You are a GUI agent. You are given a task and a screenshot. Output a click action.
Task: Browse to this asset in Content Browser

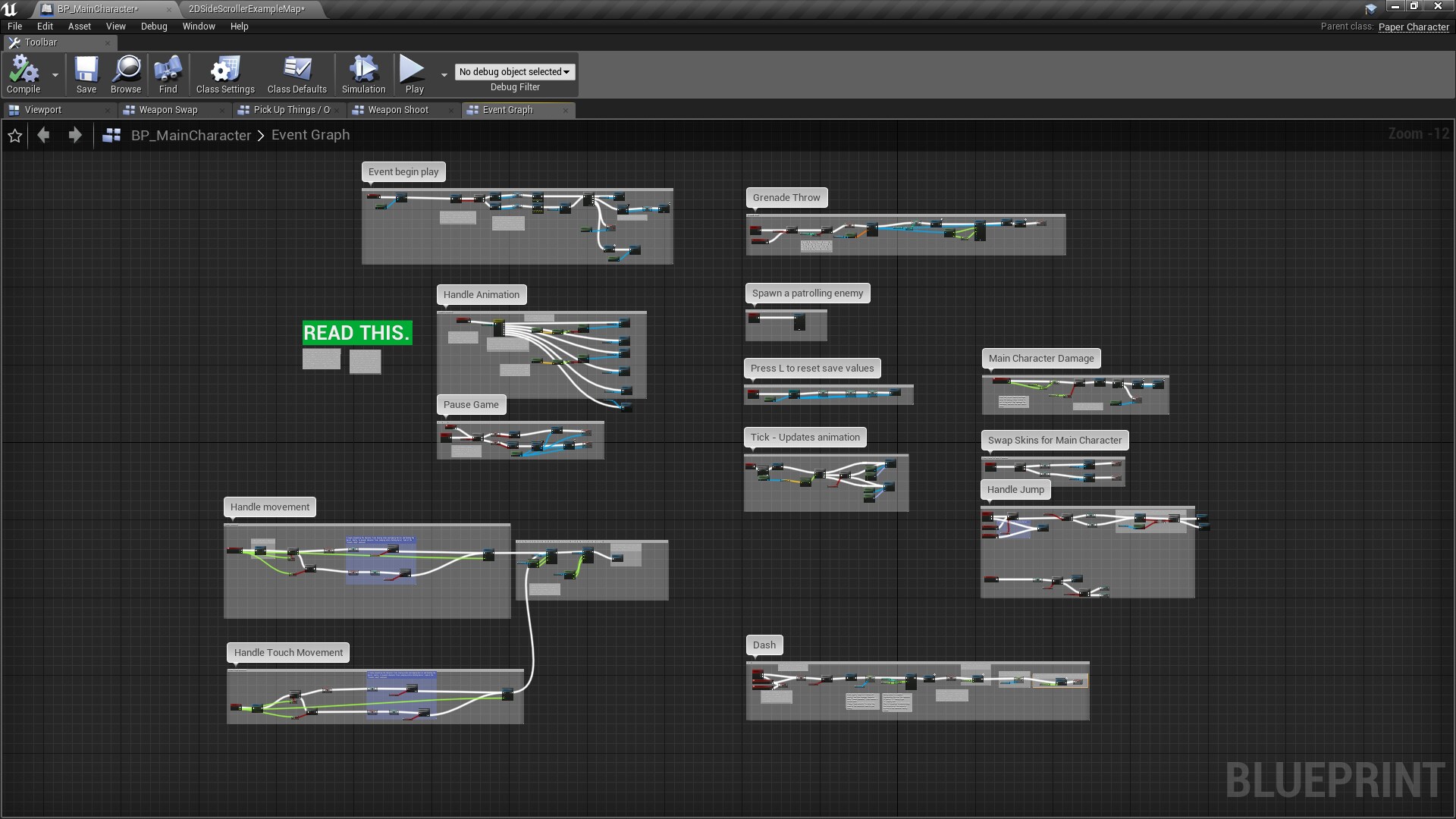(x=125, y=74)
